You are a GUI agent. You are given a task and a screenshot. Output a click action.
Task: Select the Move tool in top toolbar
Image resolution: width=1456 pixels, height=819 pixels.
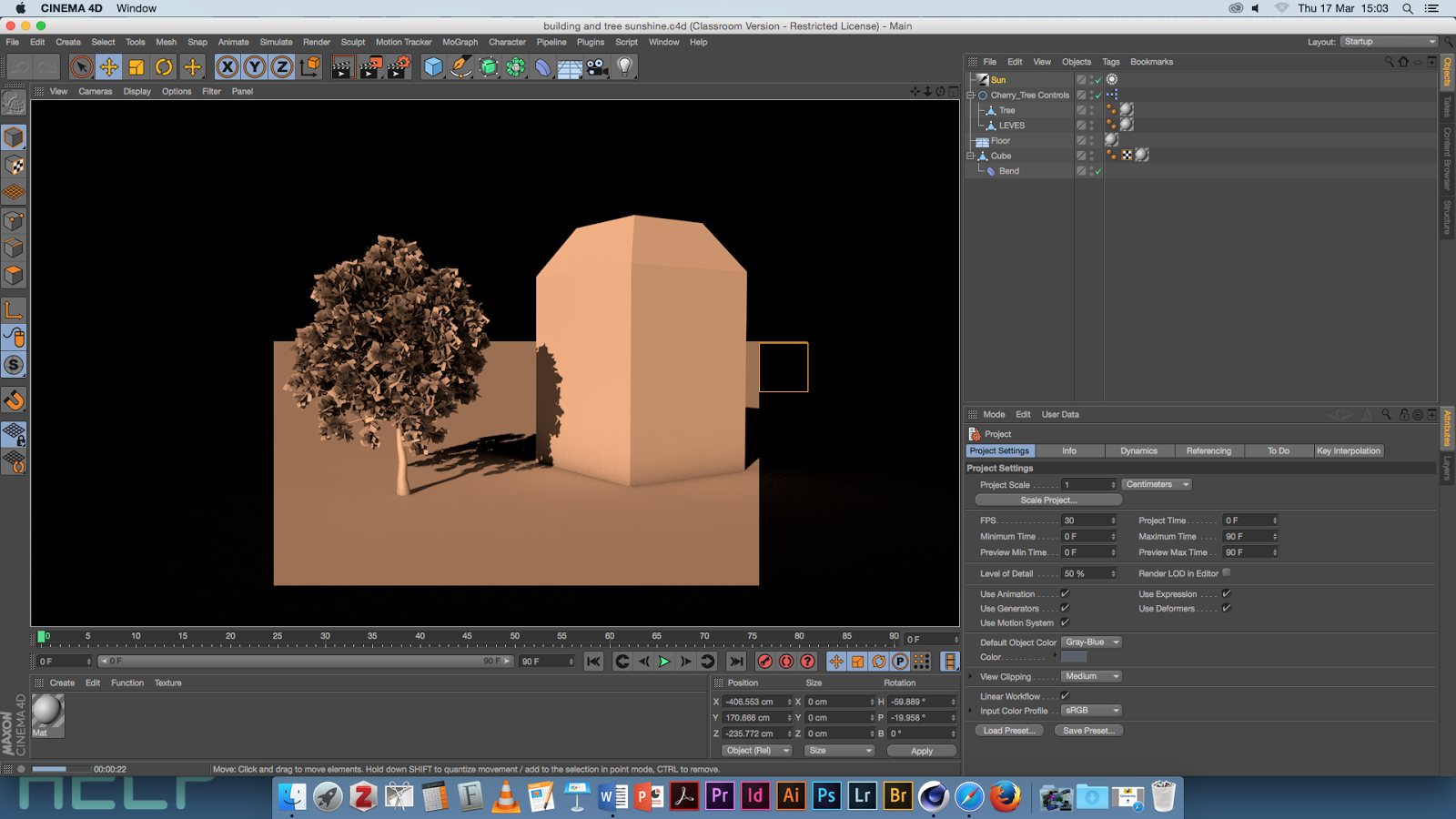tap(108, 66)
